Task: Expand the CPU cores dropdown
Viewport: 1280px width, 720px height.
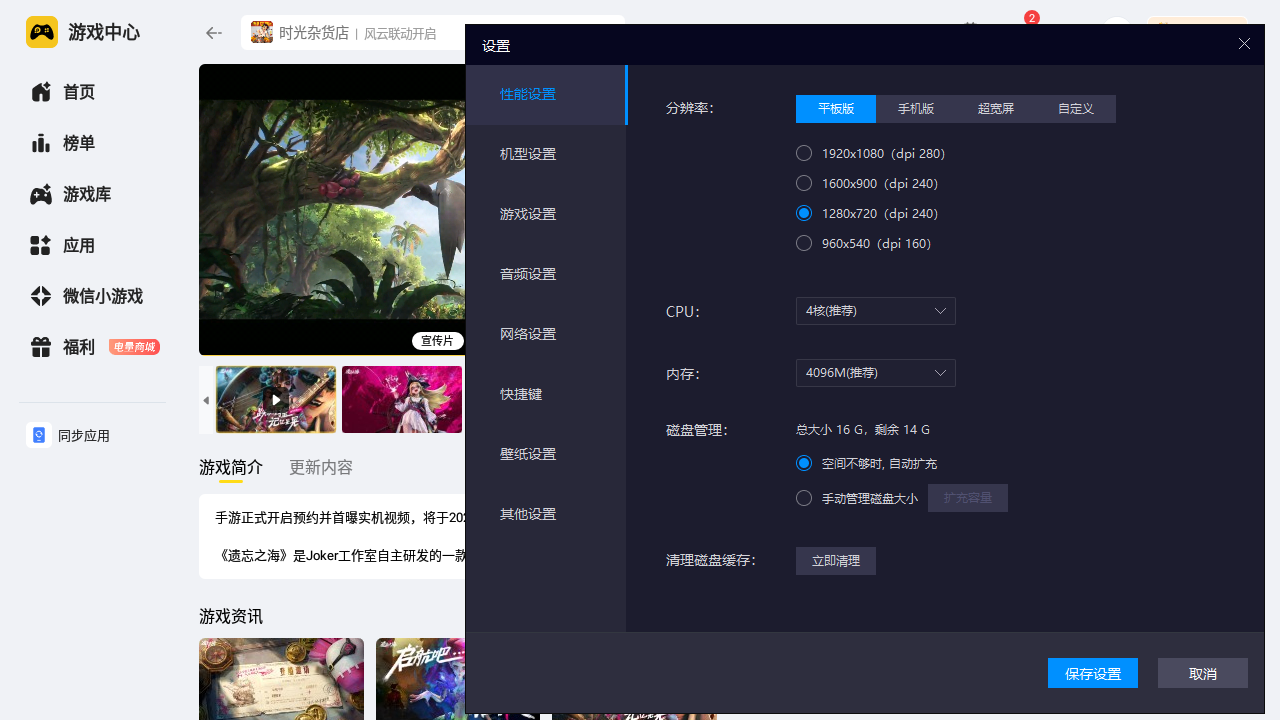Action: pyautogui.click(x=875, y=311)
